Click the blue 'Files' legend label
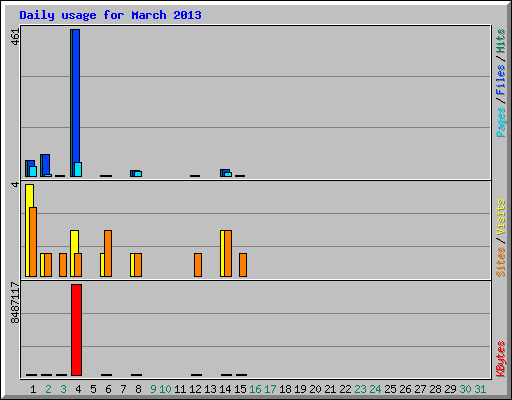Viewport: 512px width, 400px height. point(501,80)
